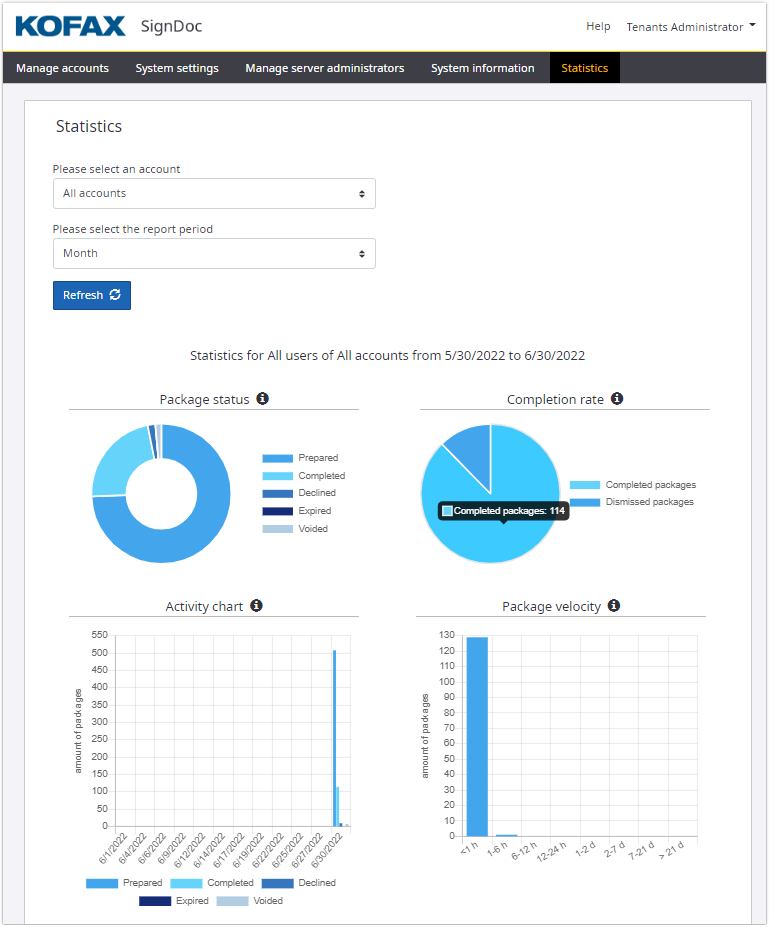Switch to Manage server administrators tab

pos(325,68)
